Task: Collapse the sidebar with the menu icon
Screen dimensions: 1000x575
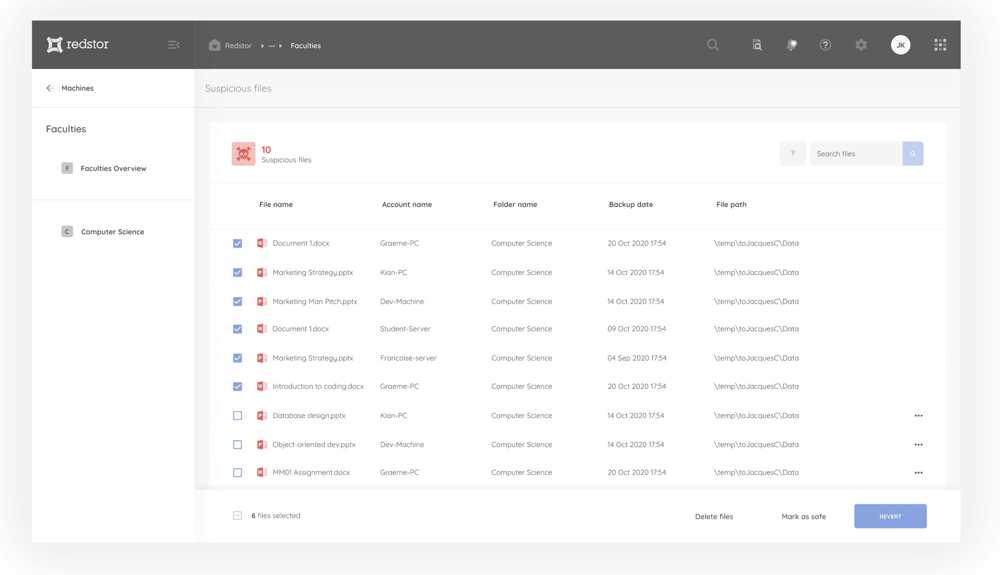Action: tap(174, 45)
